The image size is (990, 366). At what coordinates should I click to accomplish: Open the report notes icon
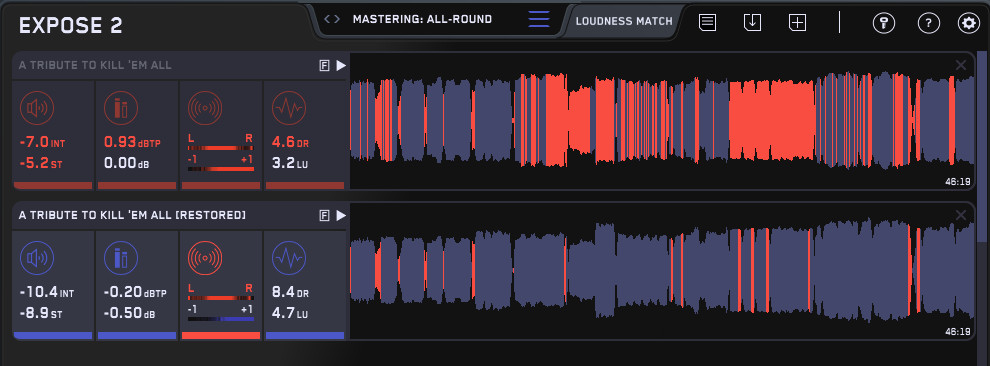(x=707, y=22)
